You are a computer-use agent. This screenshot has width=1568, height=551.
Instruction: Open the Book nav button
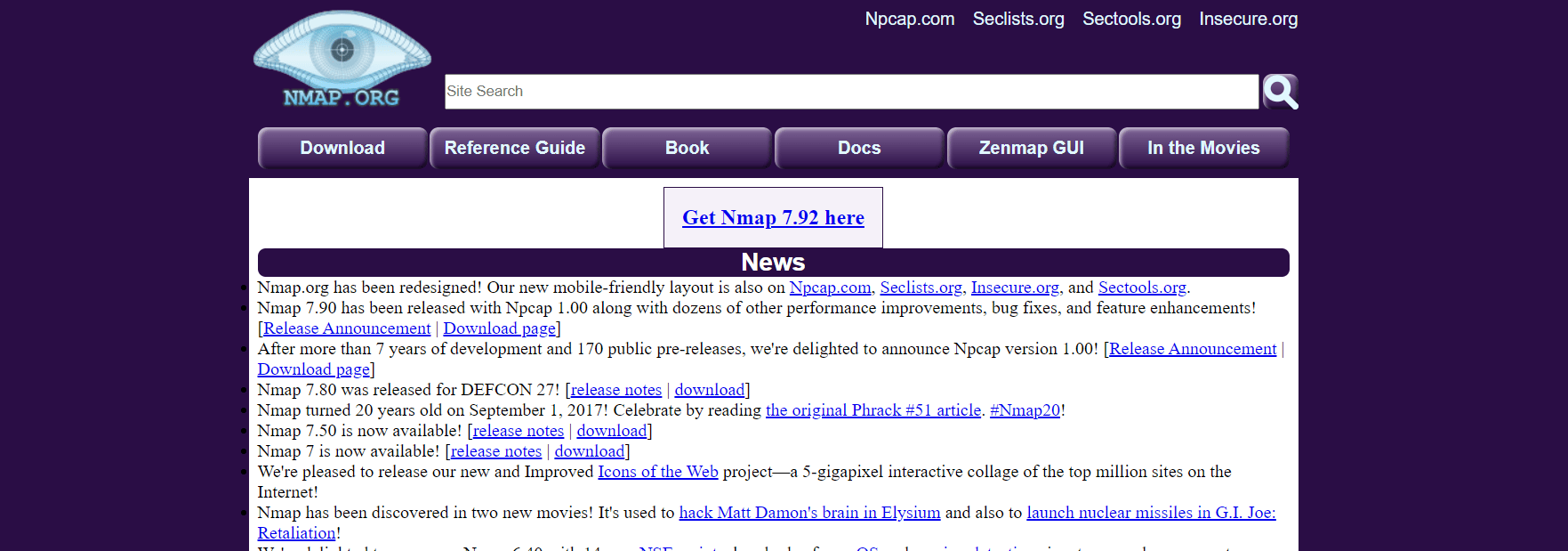(687, 148)
